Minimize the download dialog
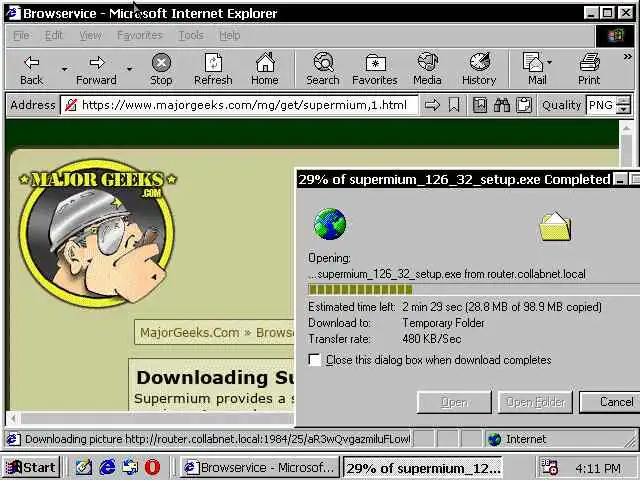Viewport: 640px width, 480px height. tap(620, 180)
